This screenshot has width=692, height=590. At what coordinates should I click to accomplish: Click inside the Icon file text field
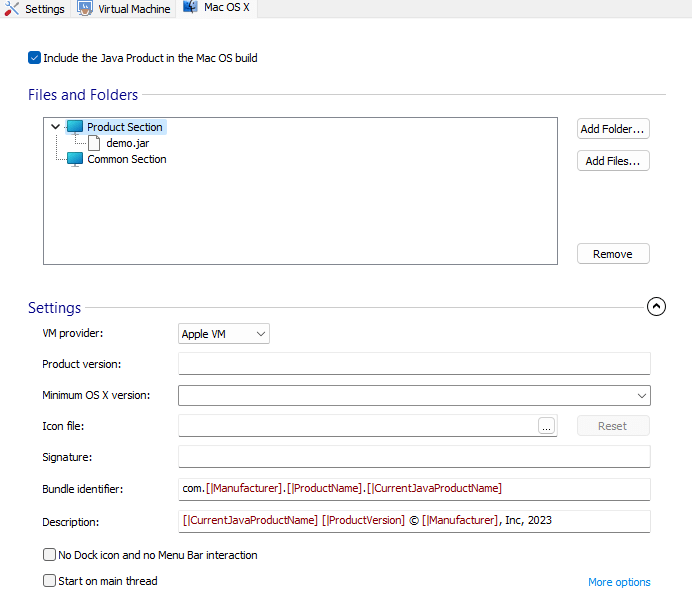pos(358,425)
